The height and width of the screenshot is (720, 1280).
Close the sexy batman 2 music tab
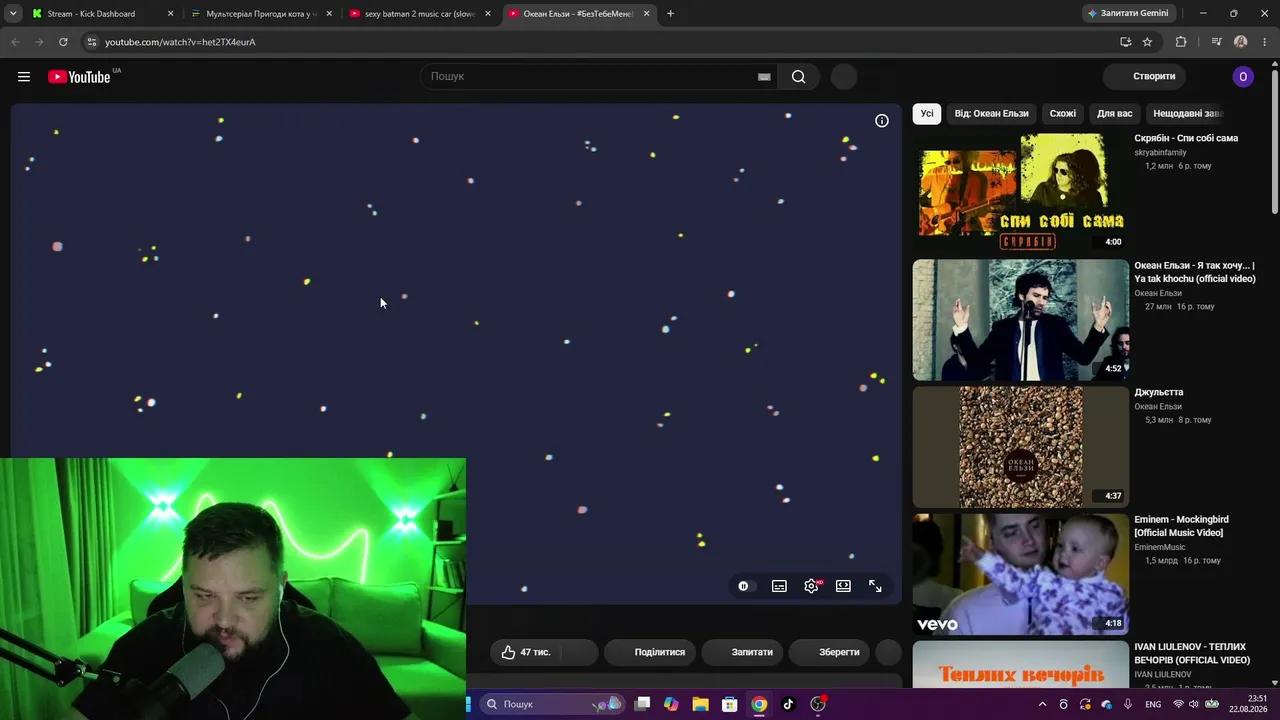click(x=488, y=14)
